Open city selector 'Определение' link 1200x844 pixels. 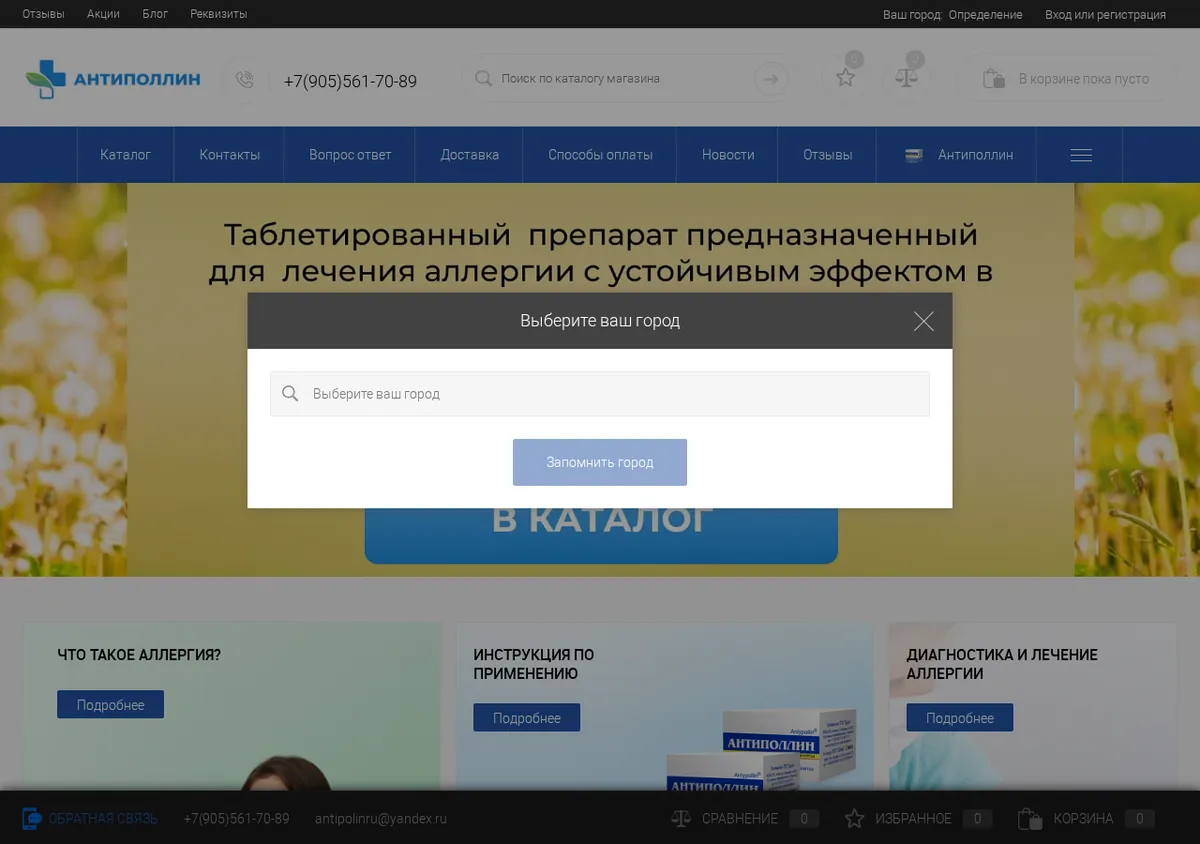coord(985,15)
